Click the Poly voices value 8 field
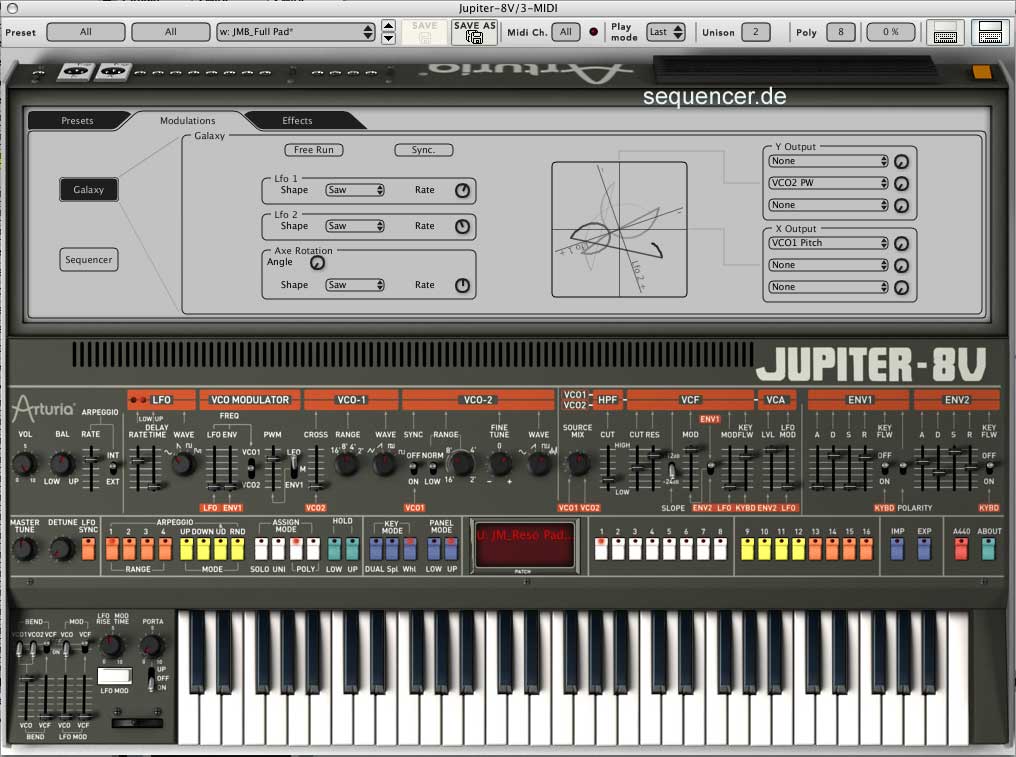This screenshot has height=757, width=1016. click(841, 32)
